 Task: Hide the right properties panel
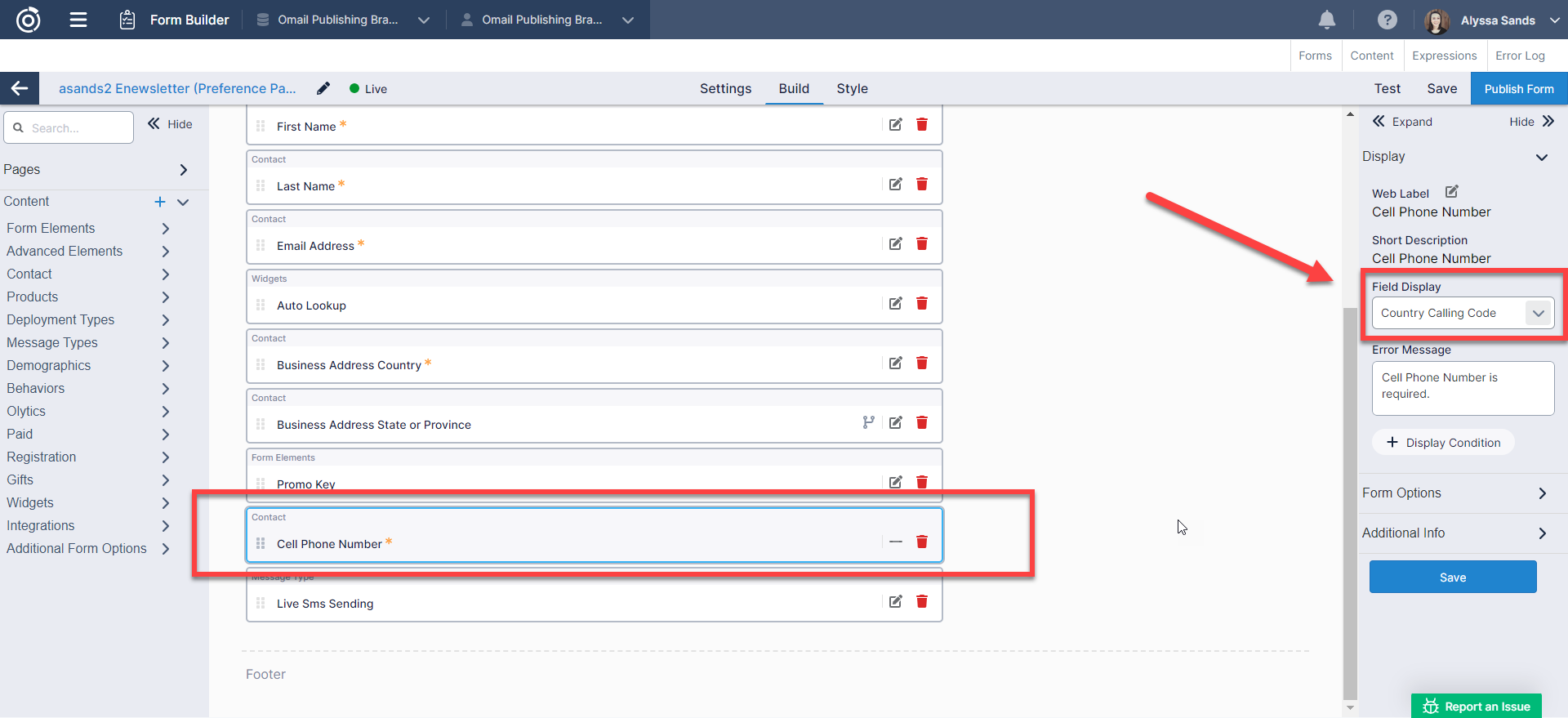tap(1531, 122)
